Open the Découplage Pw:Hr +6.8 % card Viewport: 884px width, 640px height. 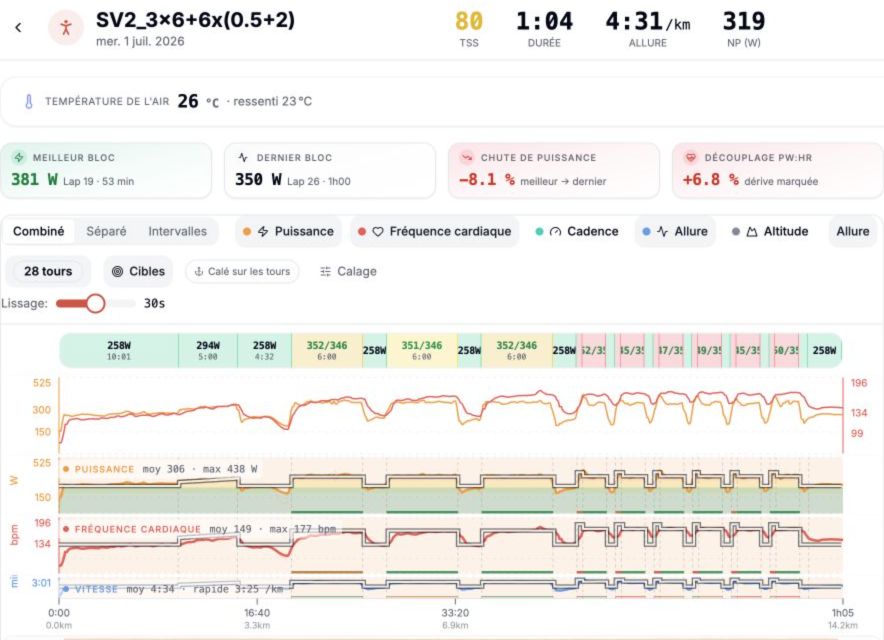777,170
